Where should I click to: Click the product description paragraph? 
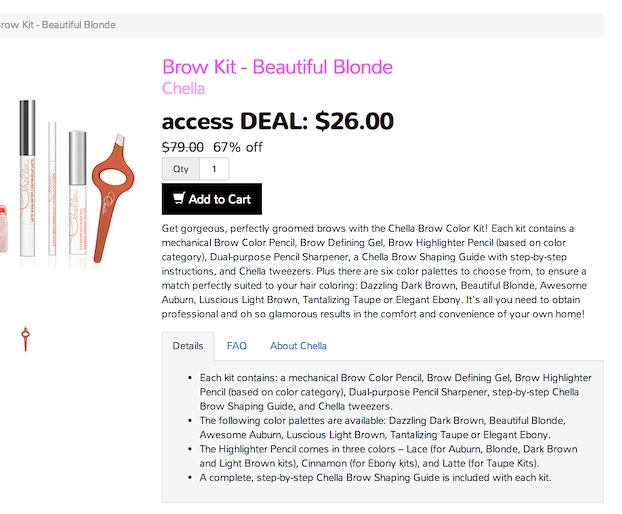(373, 271)
